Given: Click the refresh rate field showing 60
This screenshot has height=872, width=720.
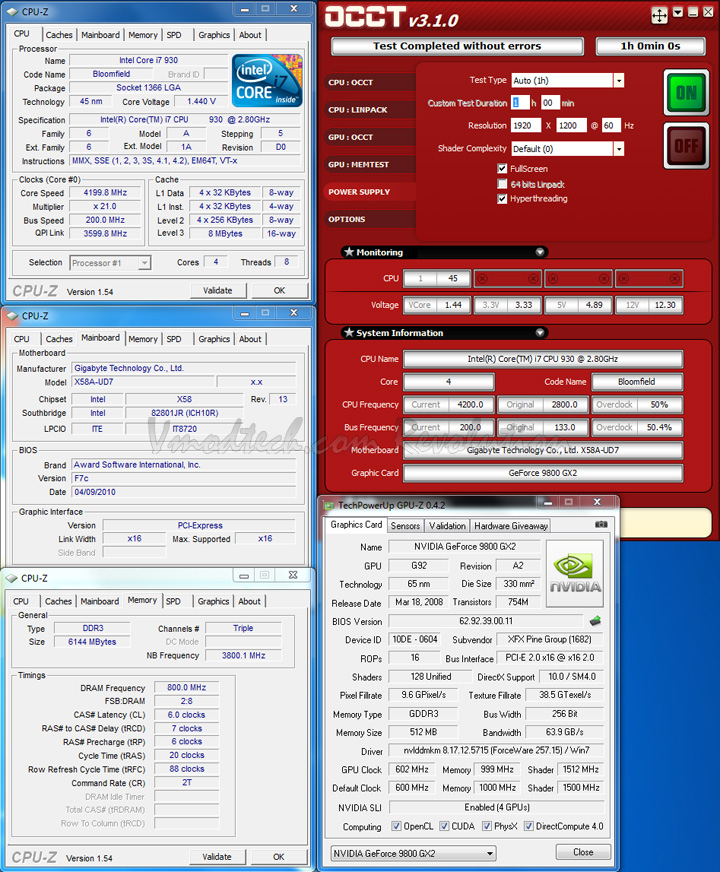Looking at the screenshot, I should tap(611, 126).
